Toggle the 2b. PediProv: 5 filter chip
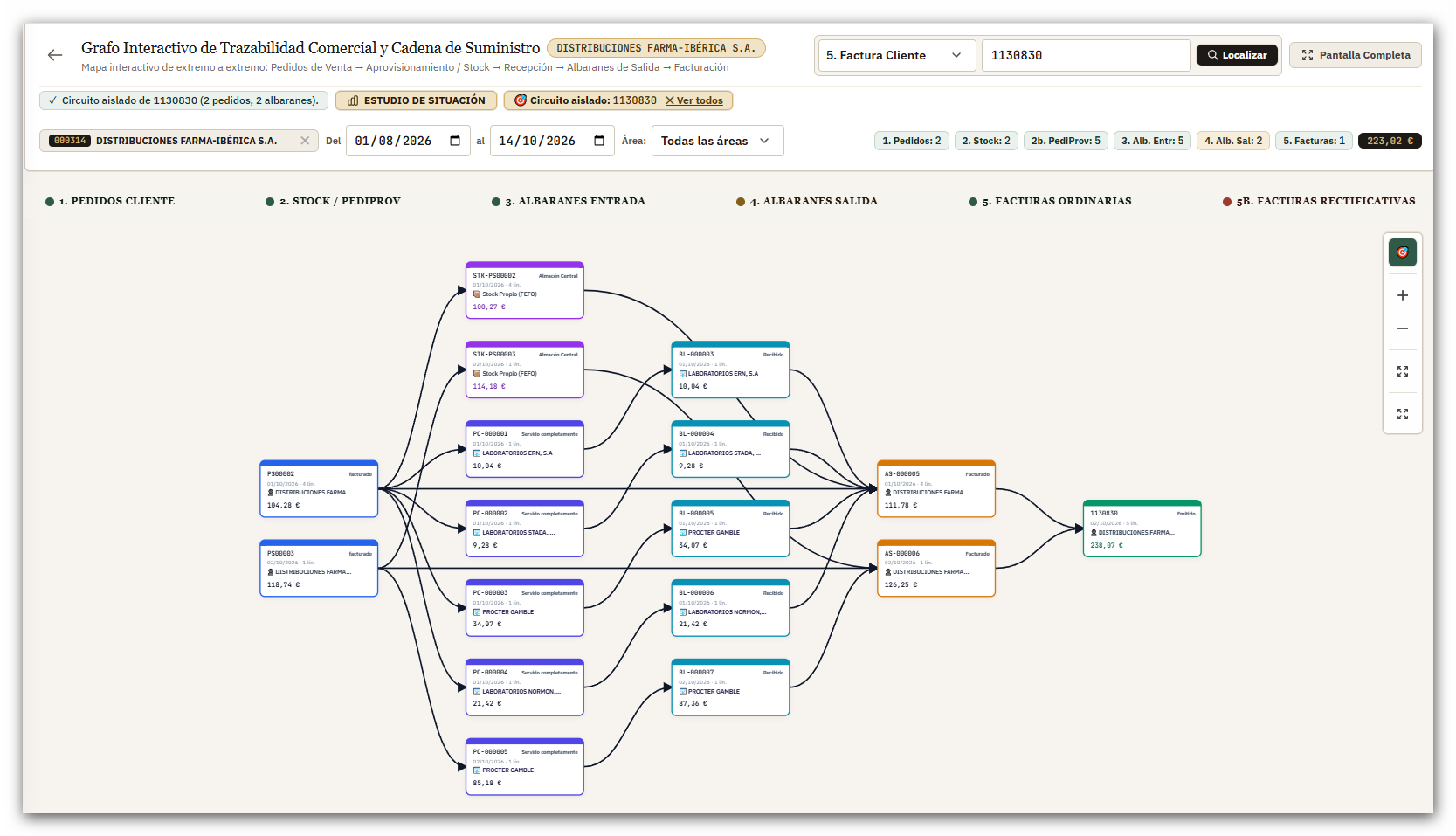 pos(1066,141)
